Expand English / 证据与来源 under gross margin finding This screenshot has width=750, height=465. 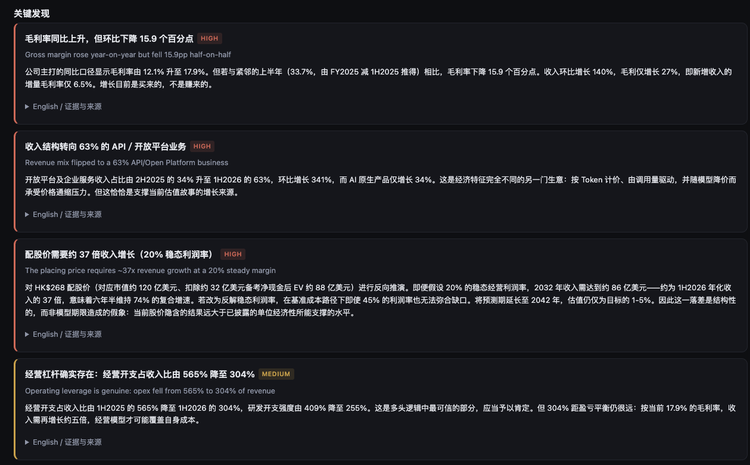tap(63, 106)
